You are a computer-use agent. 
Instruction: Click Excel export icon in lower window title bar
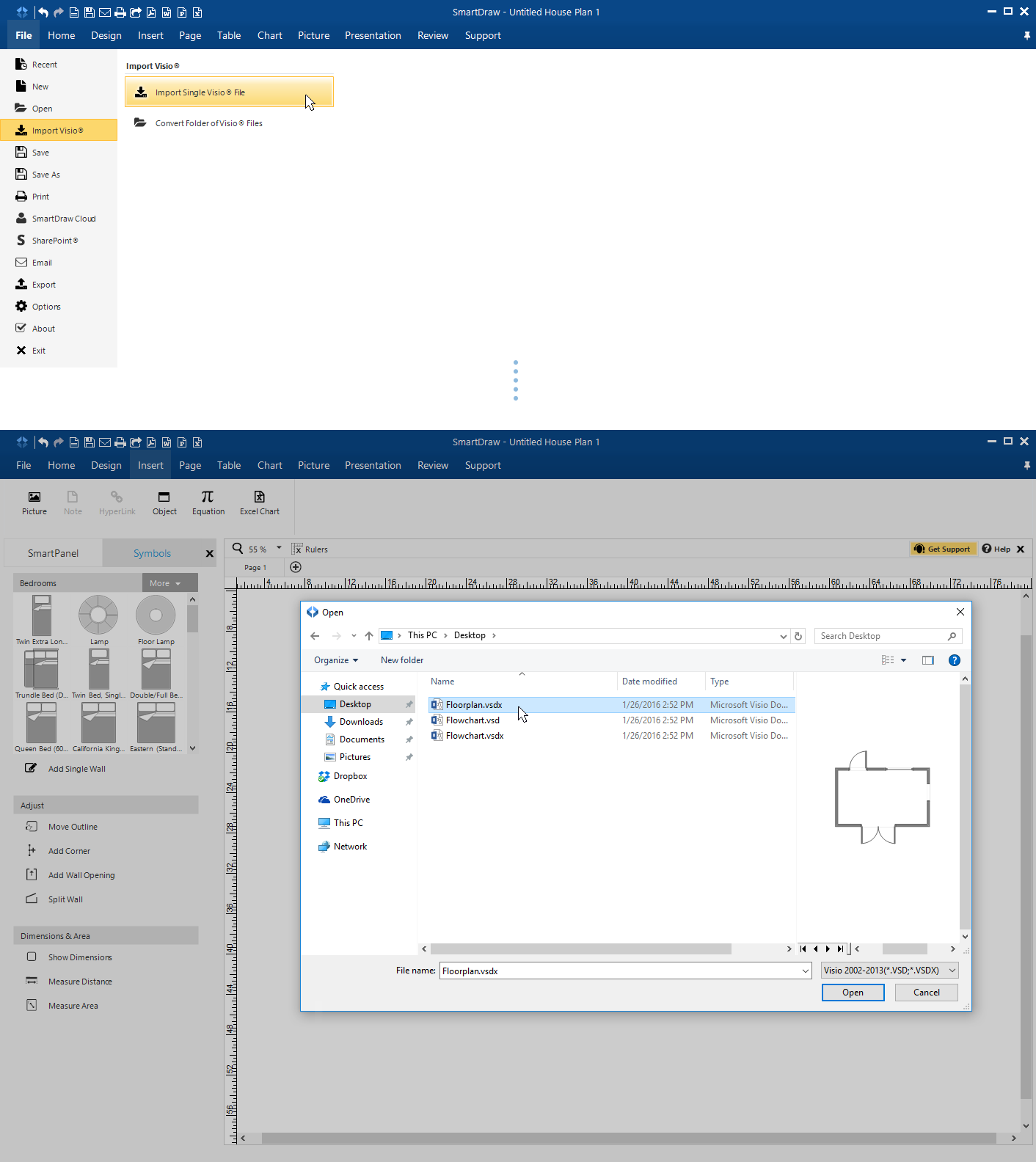(197, 442)
